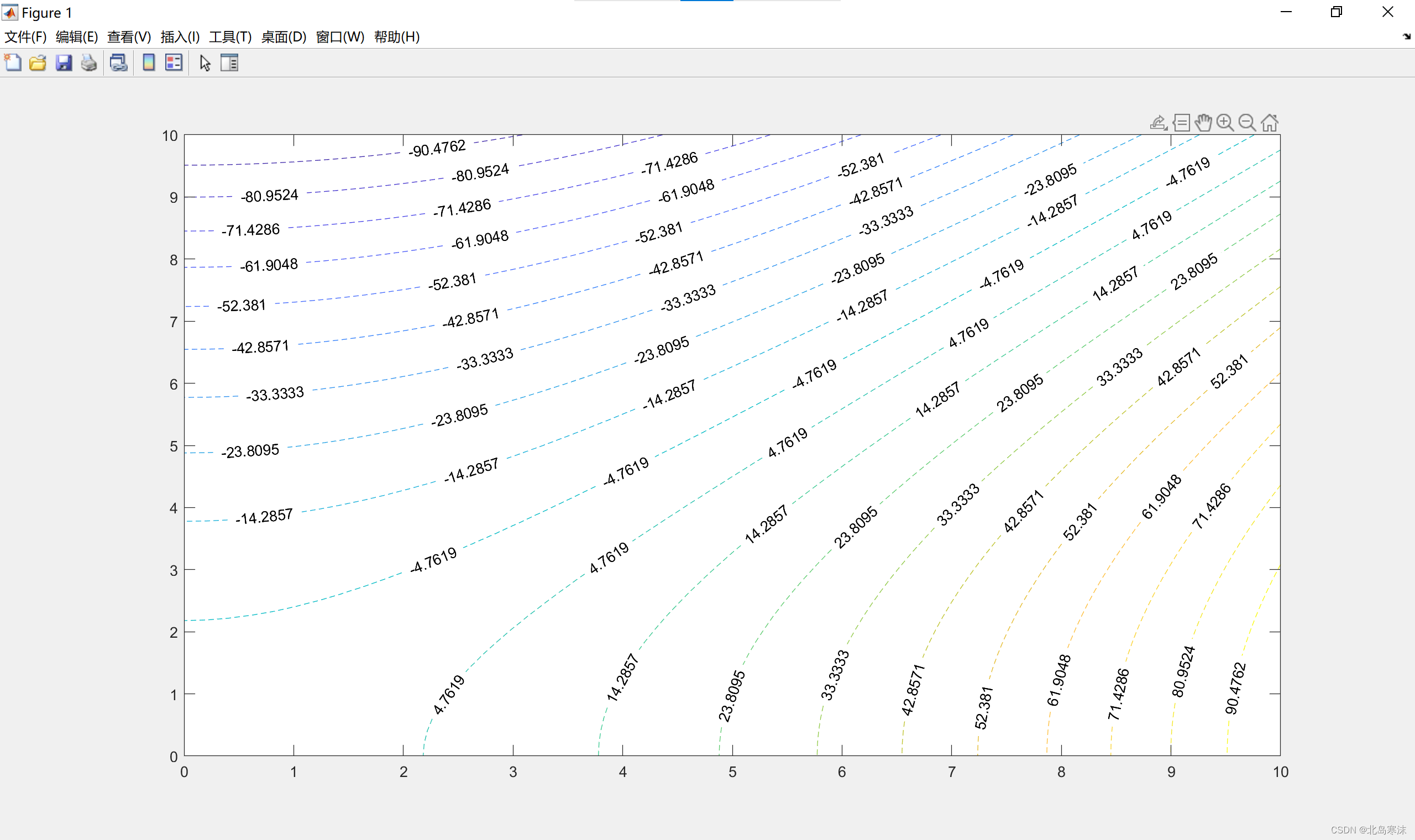1415x840 pixels.
Task: Select the Zoom In magnifier tool
Action: coord(1225,123)
